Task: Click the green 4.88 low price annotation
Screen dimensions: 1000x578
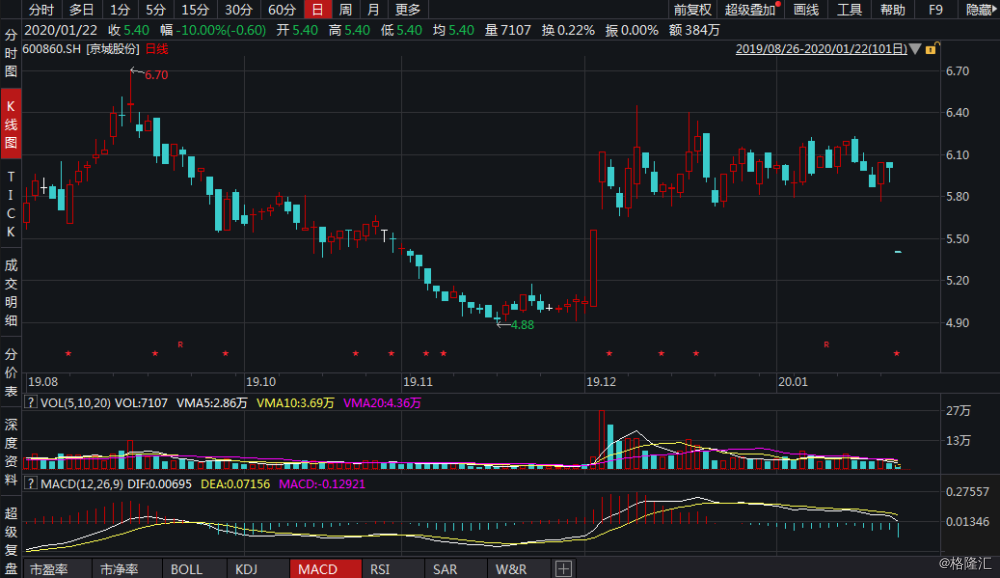Action: tap(522, 325)
